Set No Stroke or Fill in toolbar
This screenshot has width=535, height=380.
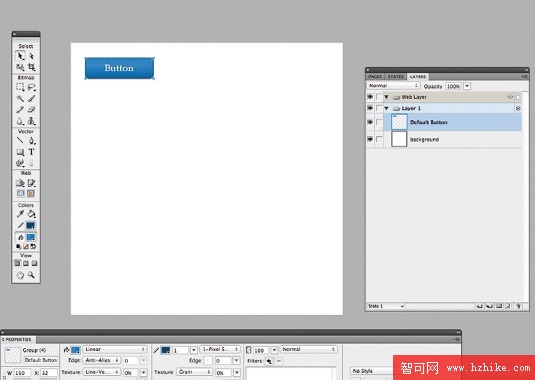[x=26, y=246]
